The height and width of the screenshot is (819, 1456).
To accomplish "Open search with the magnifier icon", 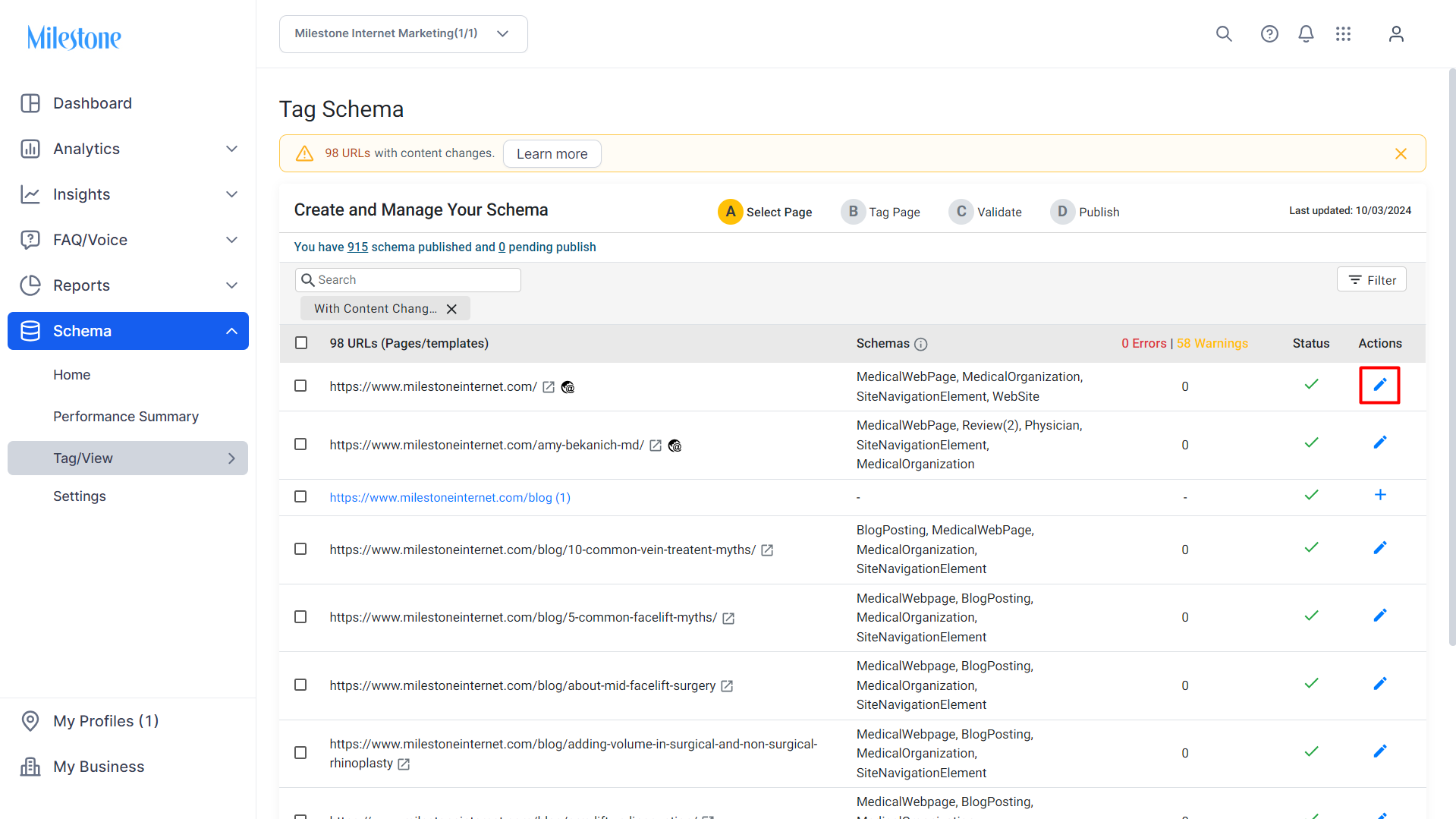I will coord(1224,34).
